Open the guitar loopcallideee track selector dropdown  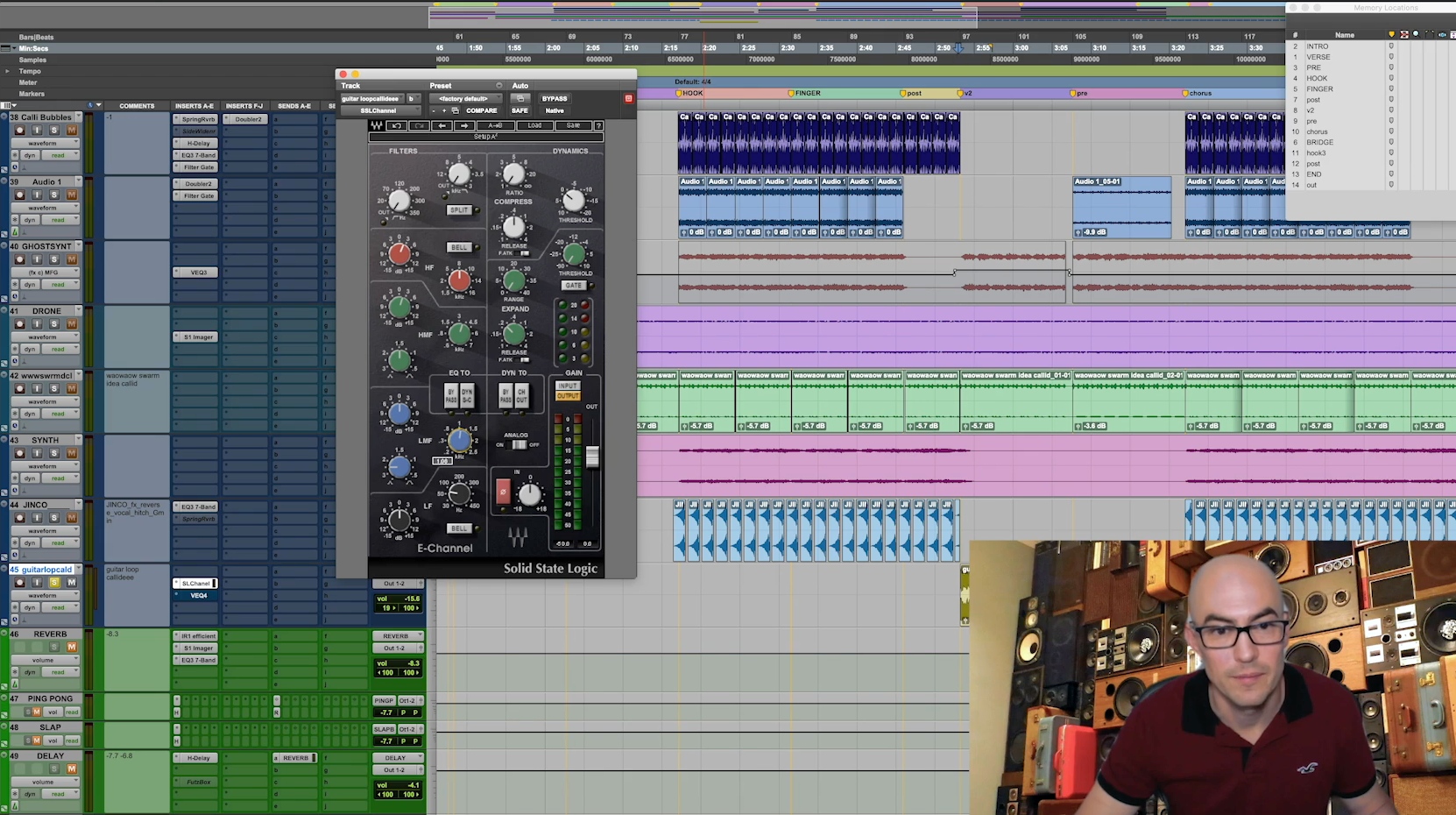[372, 98]
